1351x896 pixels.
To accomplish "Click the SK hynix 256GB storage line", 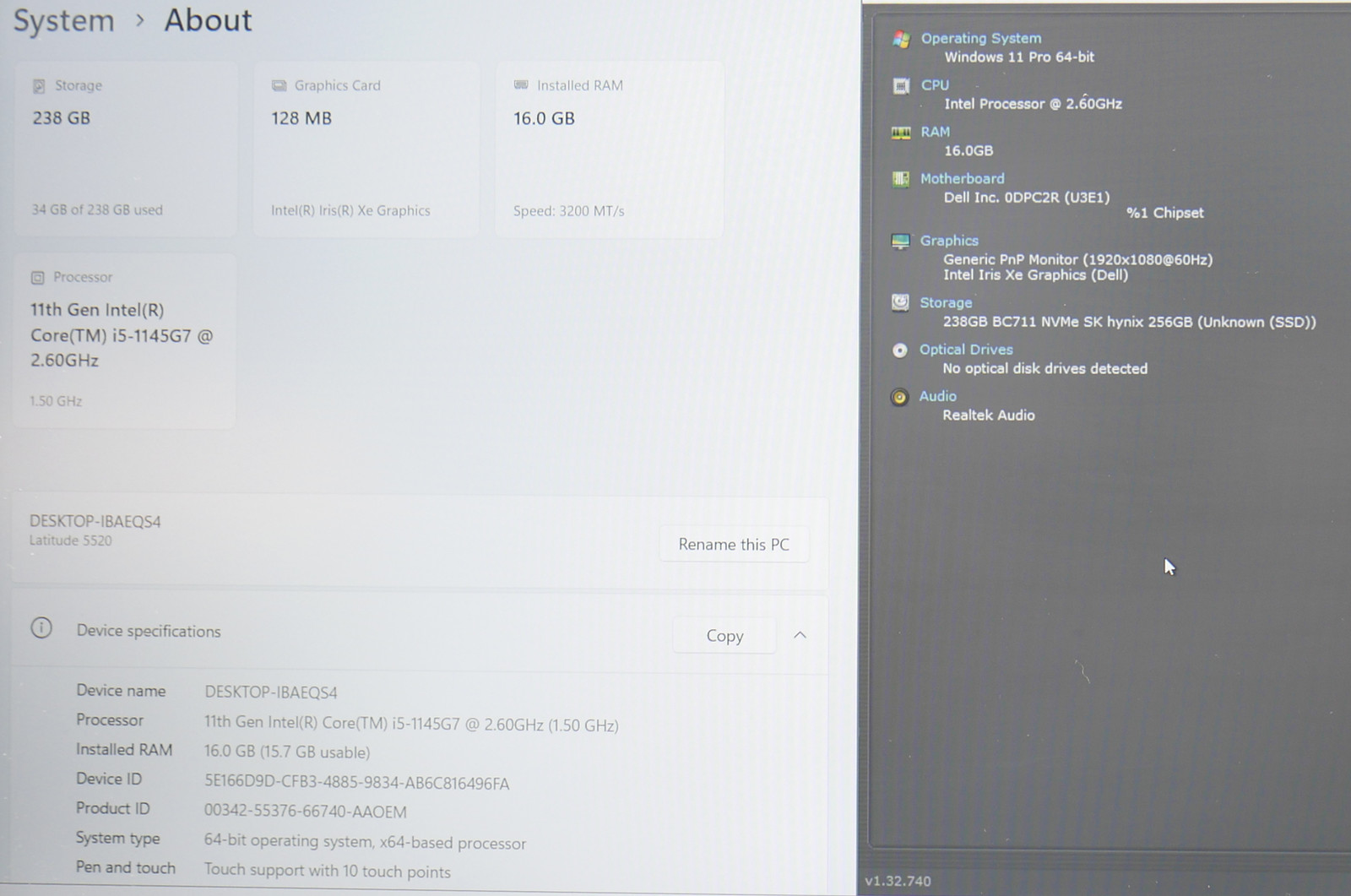I will tap(1129, 322).
